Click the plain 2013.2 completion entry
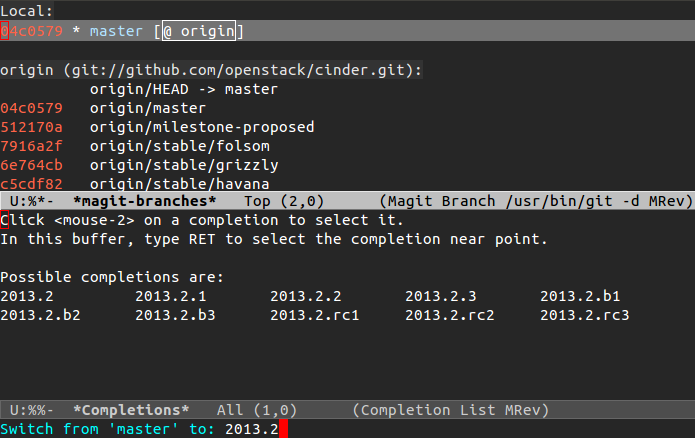Image resolution: width=695 pixels, height=438 pixels. point(27,296)
